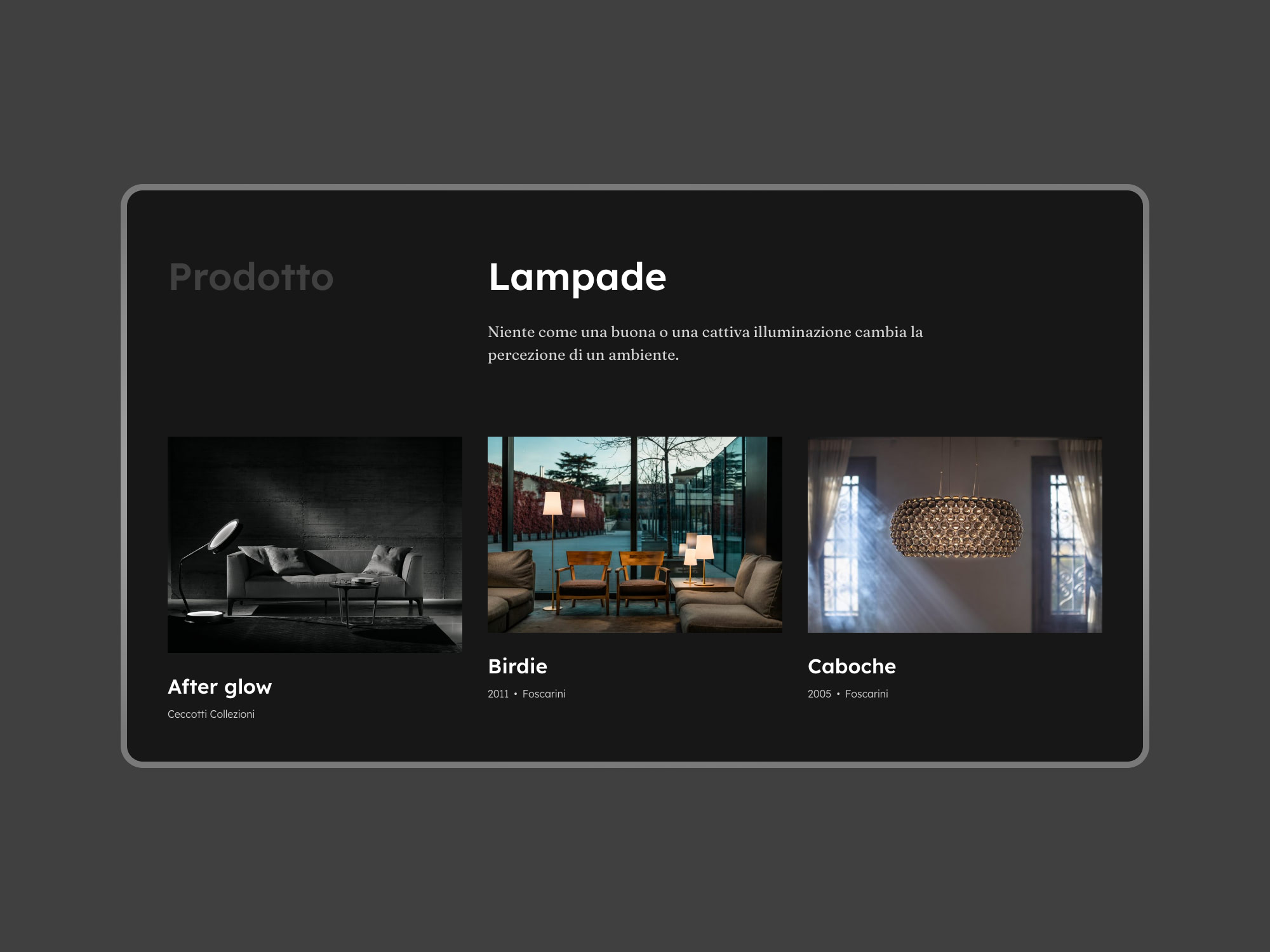Open the Birdie lamp photo

coord(635,534)
